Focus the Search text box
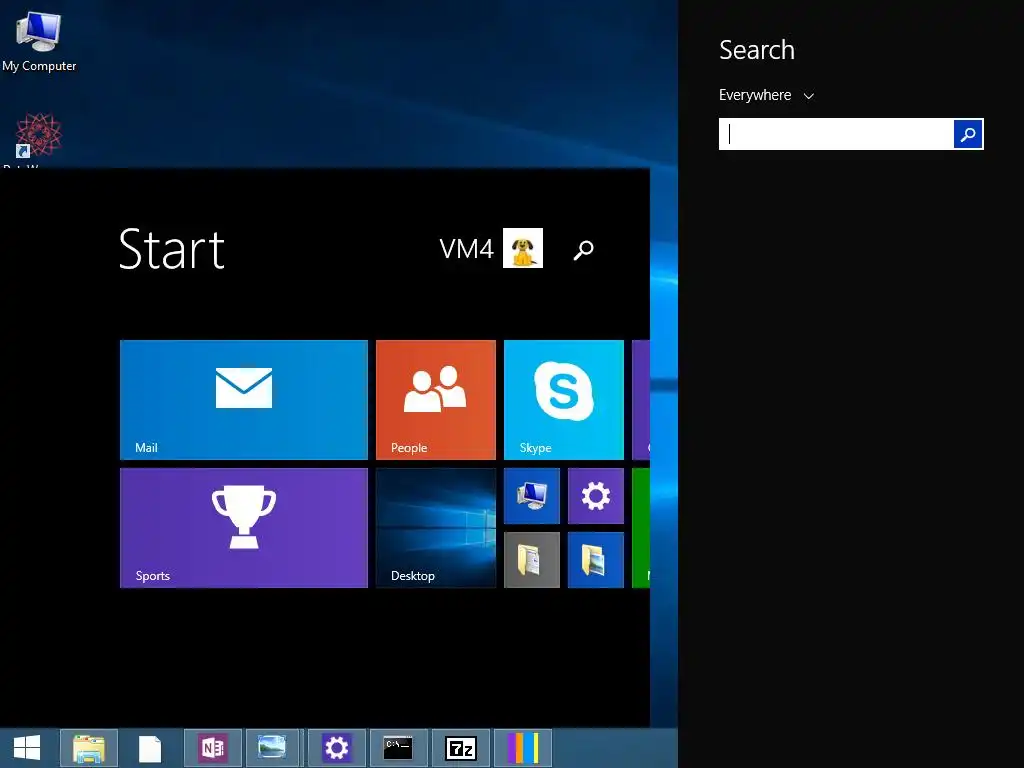The image size is (1024, 768). coord(836,134)
